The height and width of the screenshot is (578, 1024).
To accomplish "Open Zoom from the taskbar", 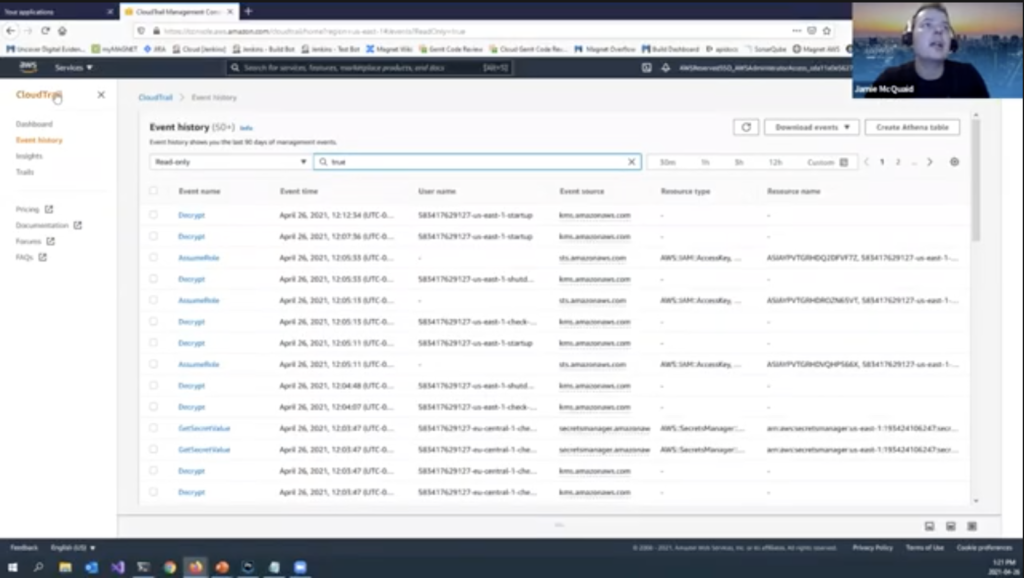I will [x=300, y=567].
